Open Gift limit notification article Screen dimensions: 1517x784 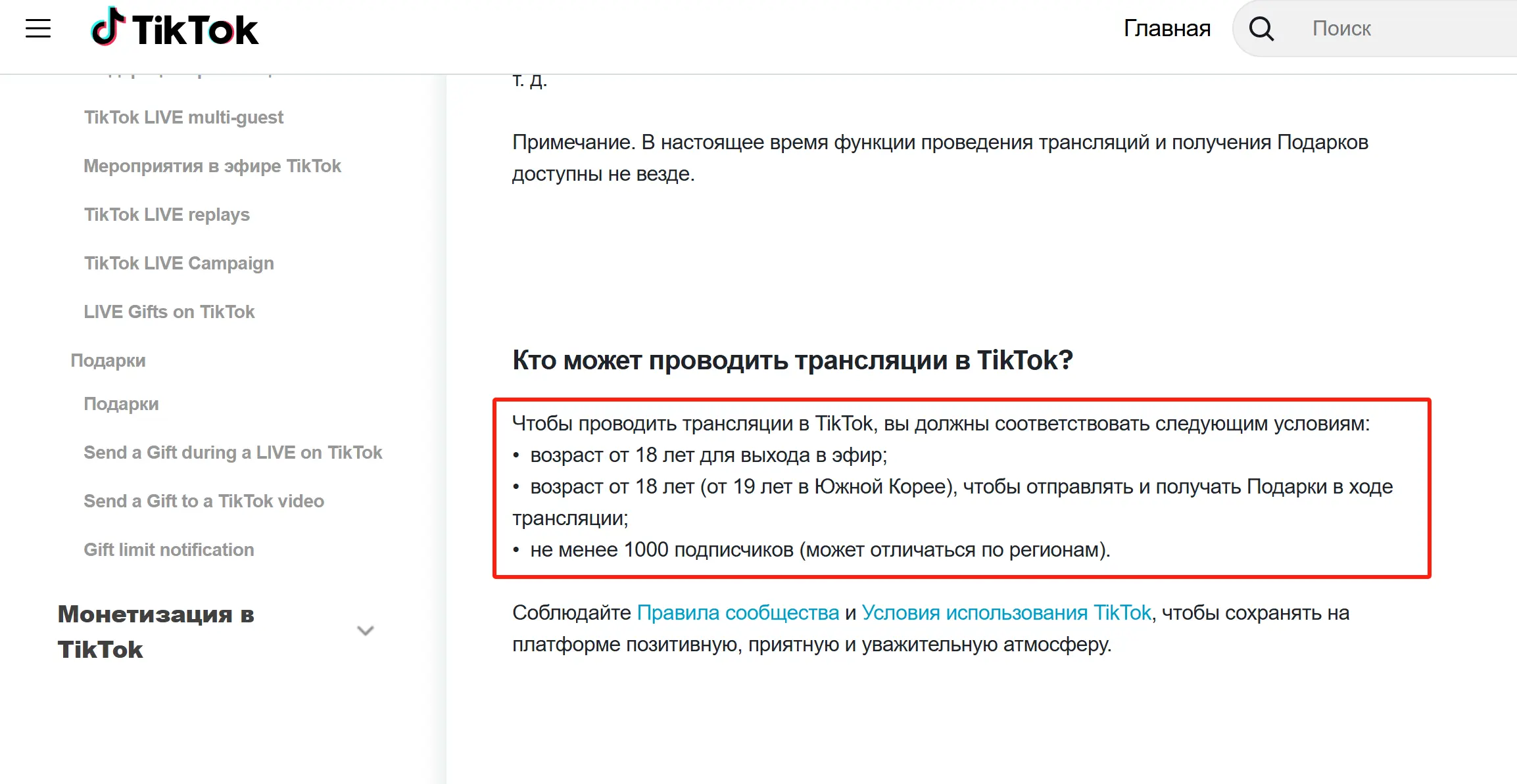(169, 550)
